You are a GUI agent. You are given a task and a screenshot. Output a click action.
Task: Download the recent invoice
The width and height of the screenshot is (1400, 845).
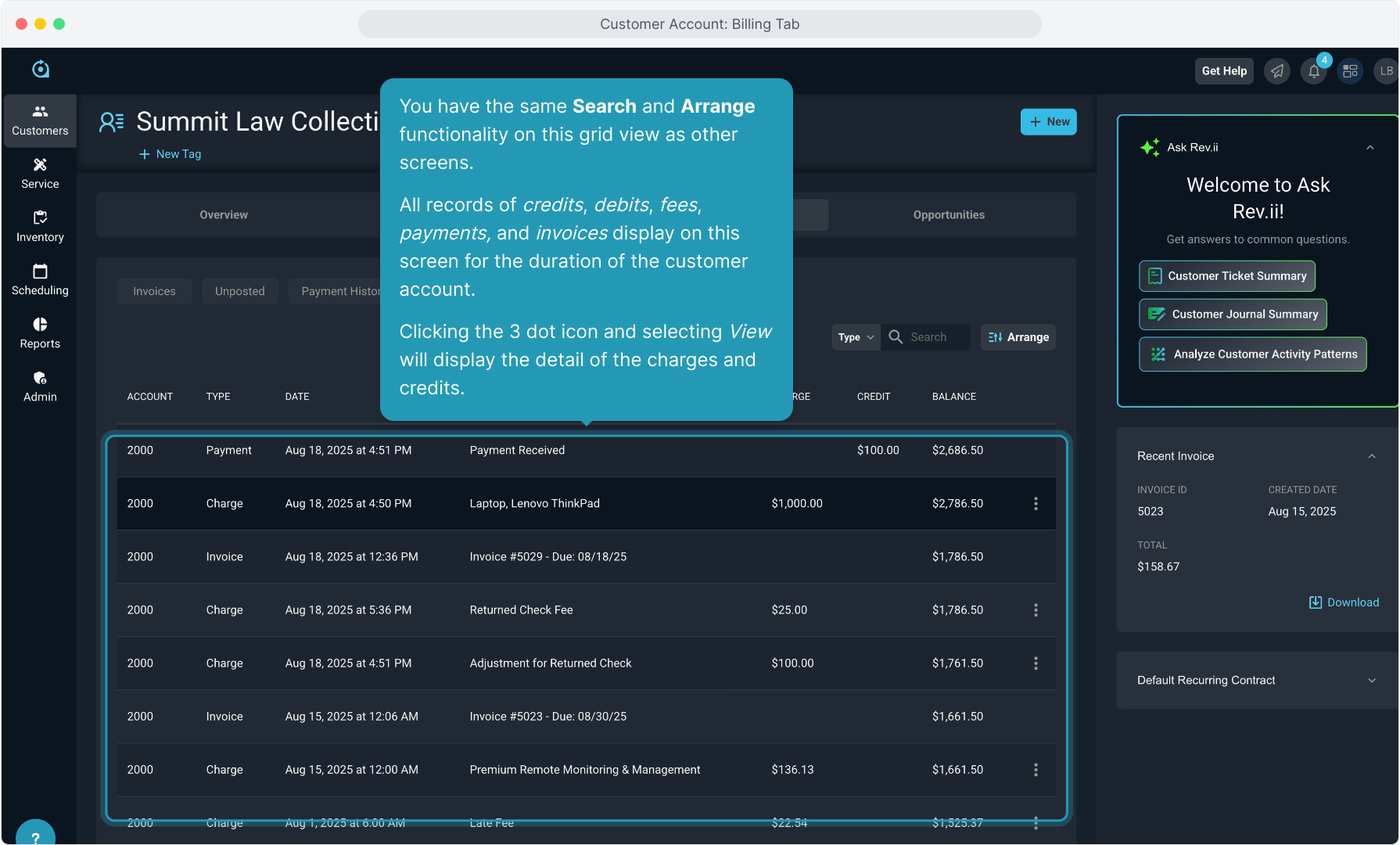pyautogui.click(x=1344, y=602)
